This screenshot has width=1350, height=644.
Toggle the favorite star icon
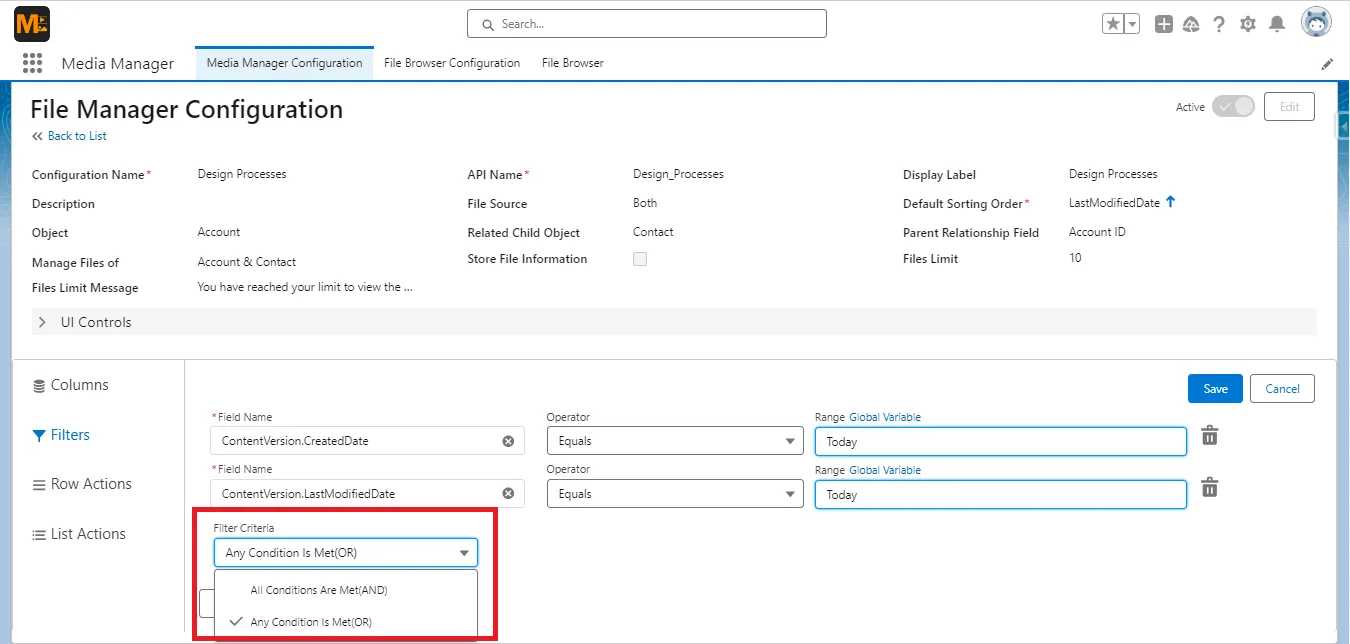click(x=1113, y=23)
